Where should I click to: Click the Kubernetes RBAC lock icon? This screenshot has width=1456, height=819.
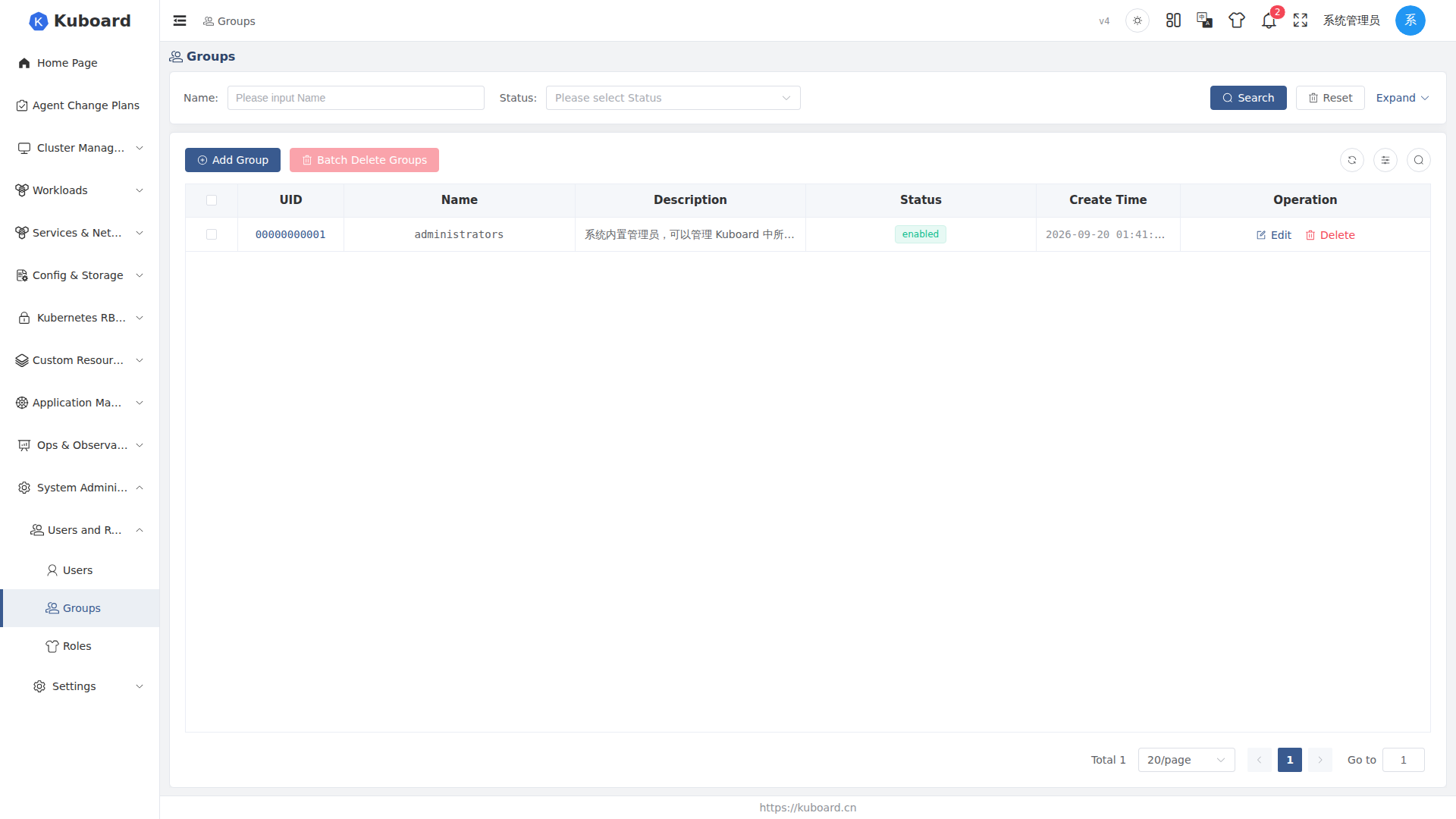pos(24,318)
